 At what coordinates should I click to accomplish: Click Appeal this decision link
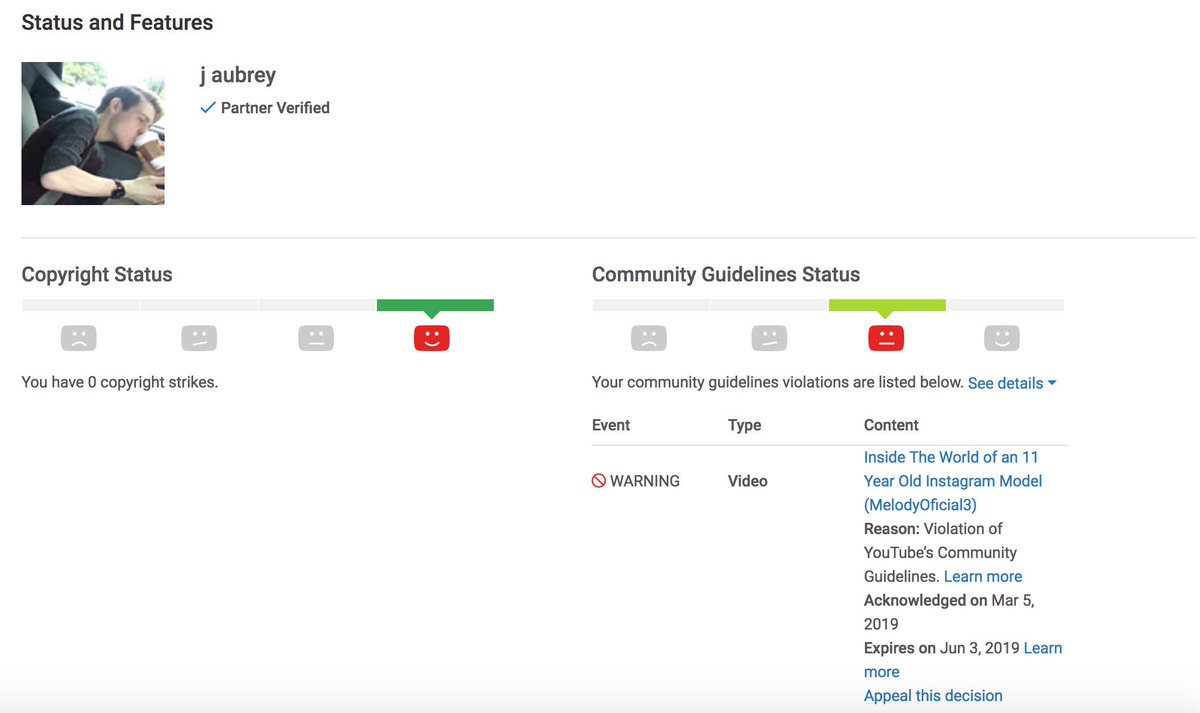(x=933, y=696)
